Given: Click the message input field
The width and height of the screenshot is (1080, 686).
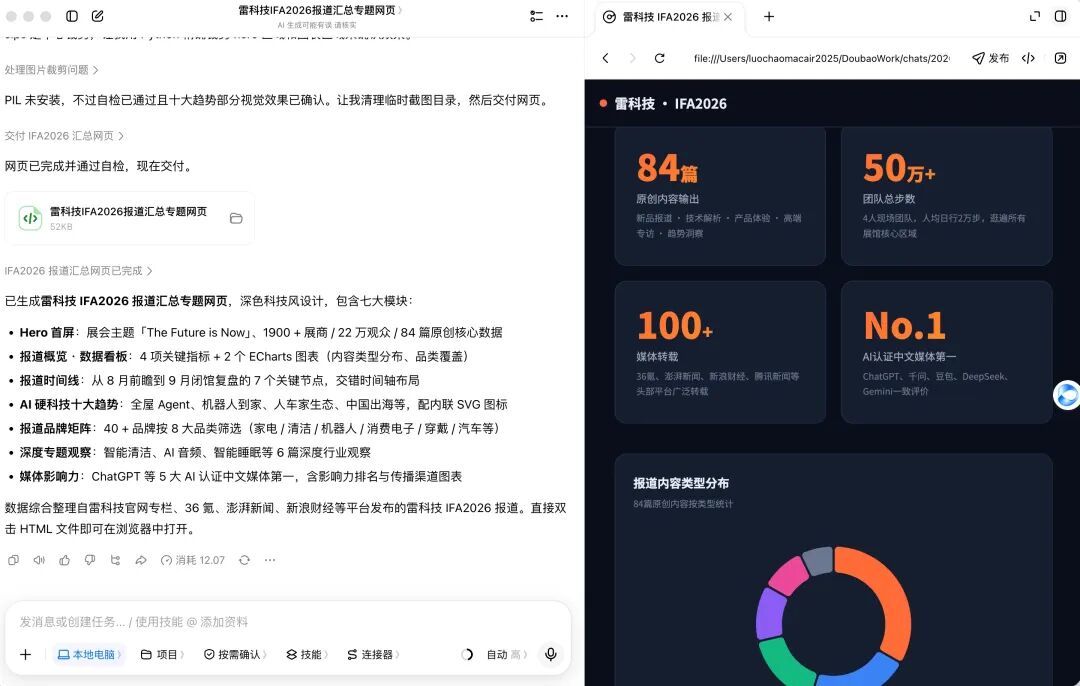Looking at the screenshot, I should tap(288, 622).
